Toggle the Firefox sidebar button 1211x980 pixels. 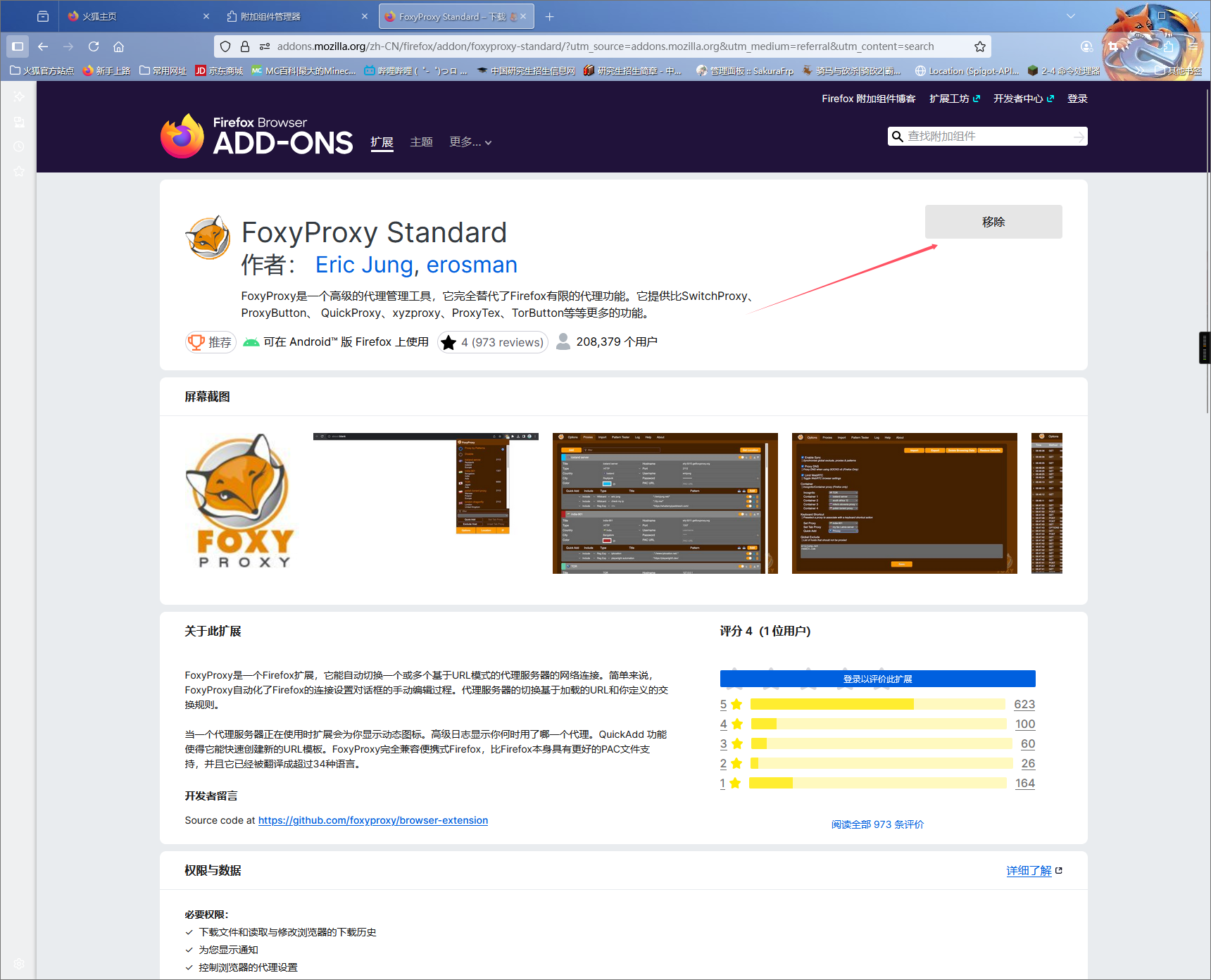[x=18, y=46]
